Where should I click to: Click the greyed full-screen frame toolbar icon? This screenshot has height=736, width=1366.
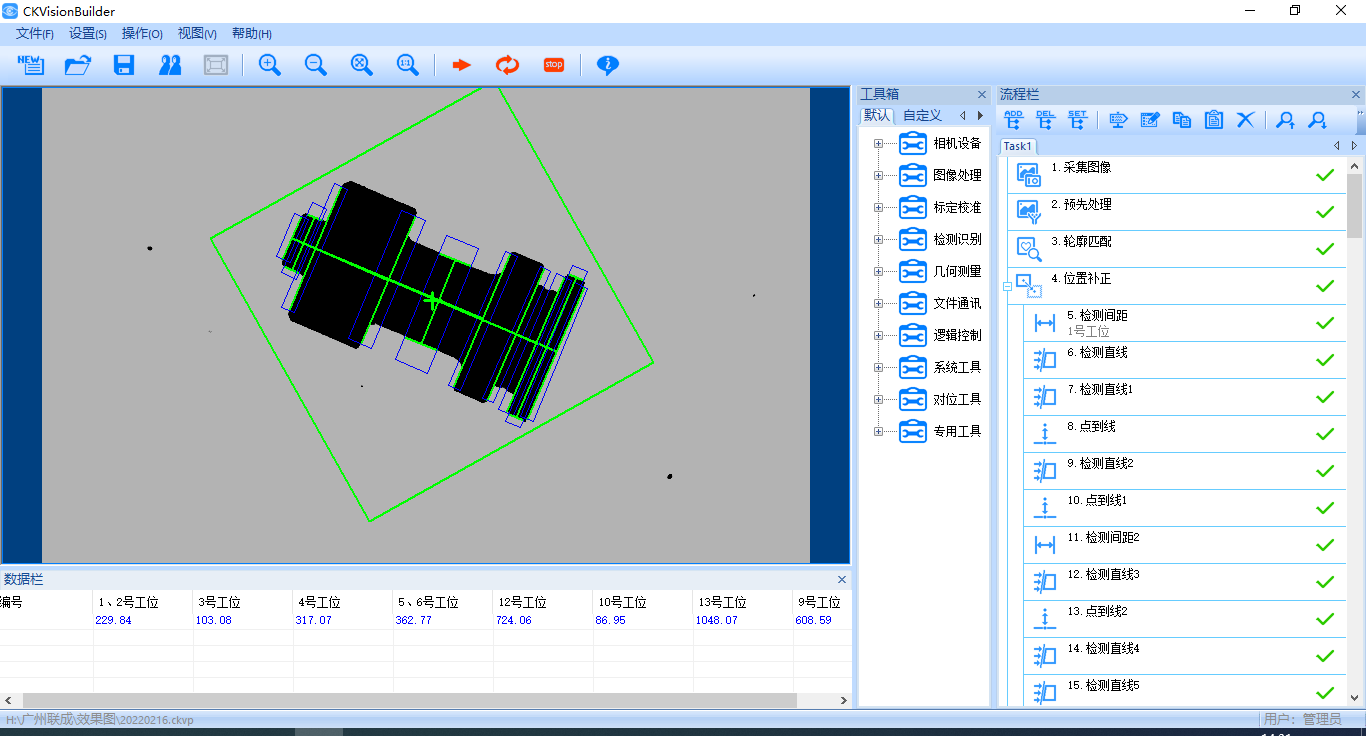point(216,65)
